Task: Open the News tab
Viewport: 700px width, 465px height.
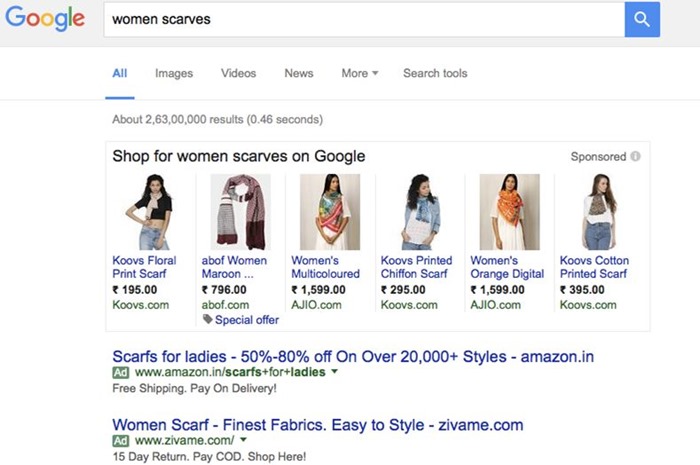Action: pos(298,73)
